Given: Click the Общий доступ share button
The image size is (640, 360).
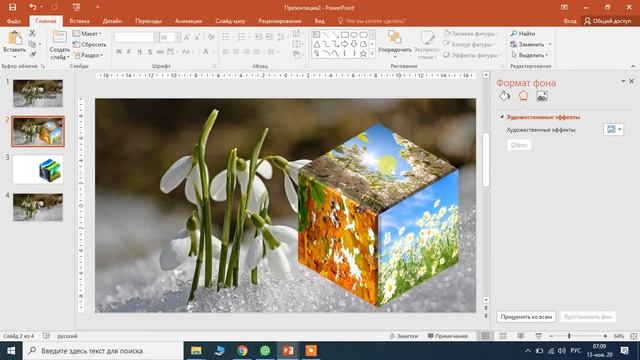Looking at the screenshot, I should tap(608, 21).
